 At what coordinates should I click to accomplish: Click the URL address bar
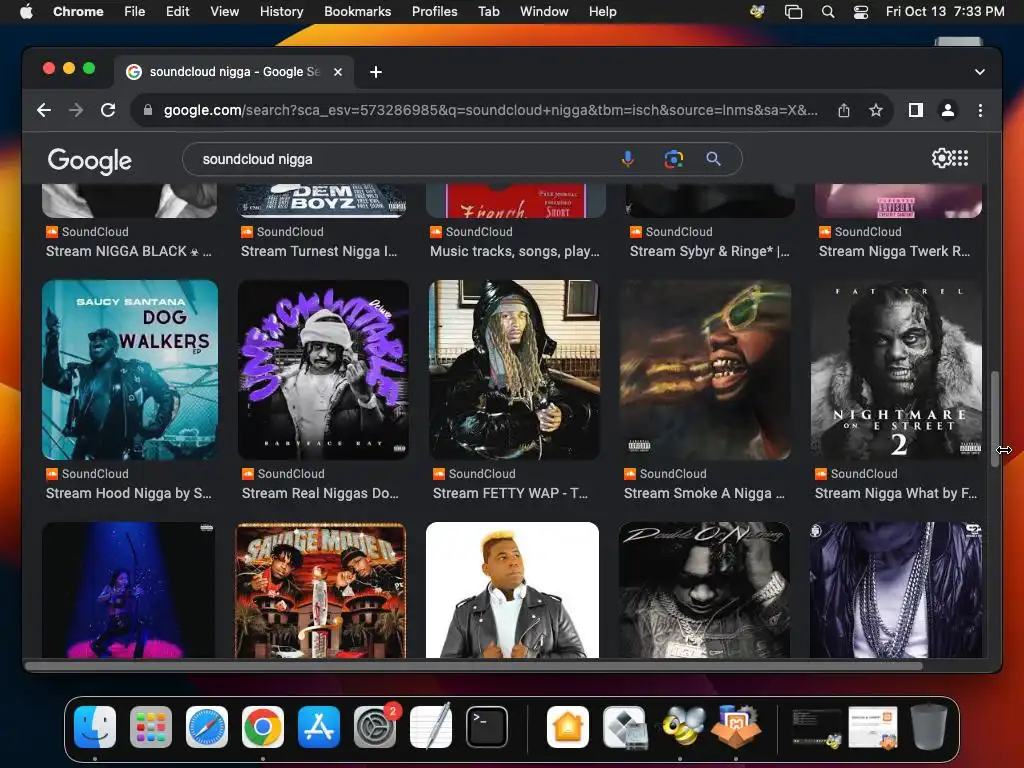pyautogui.click(x=490, y=110)
